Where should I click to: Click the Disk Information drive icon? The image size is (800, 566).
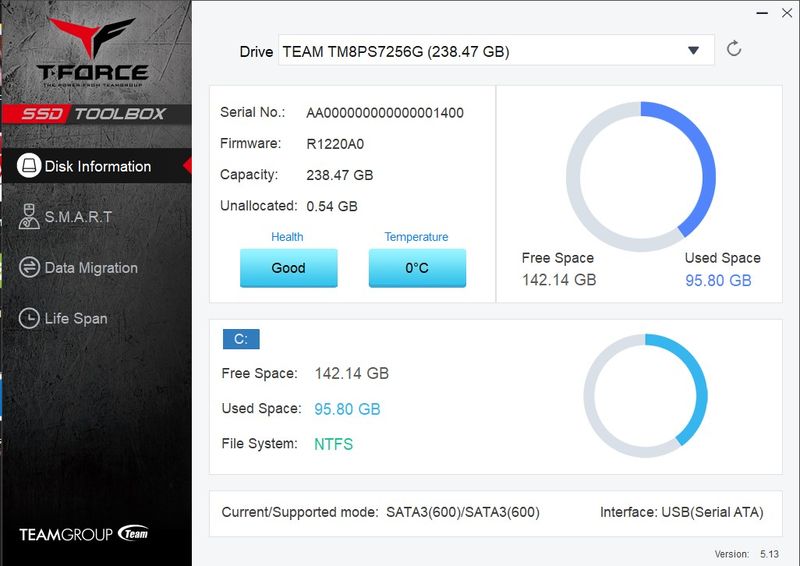[29, 165]
